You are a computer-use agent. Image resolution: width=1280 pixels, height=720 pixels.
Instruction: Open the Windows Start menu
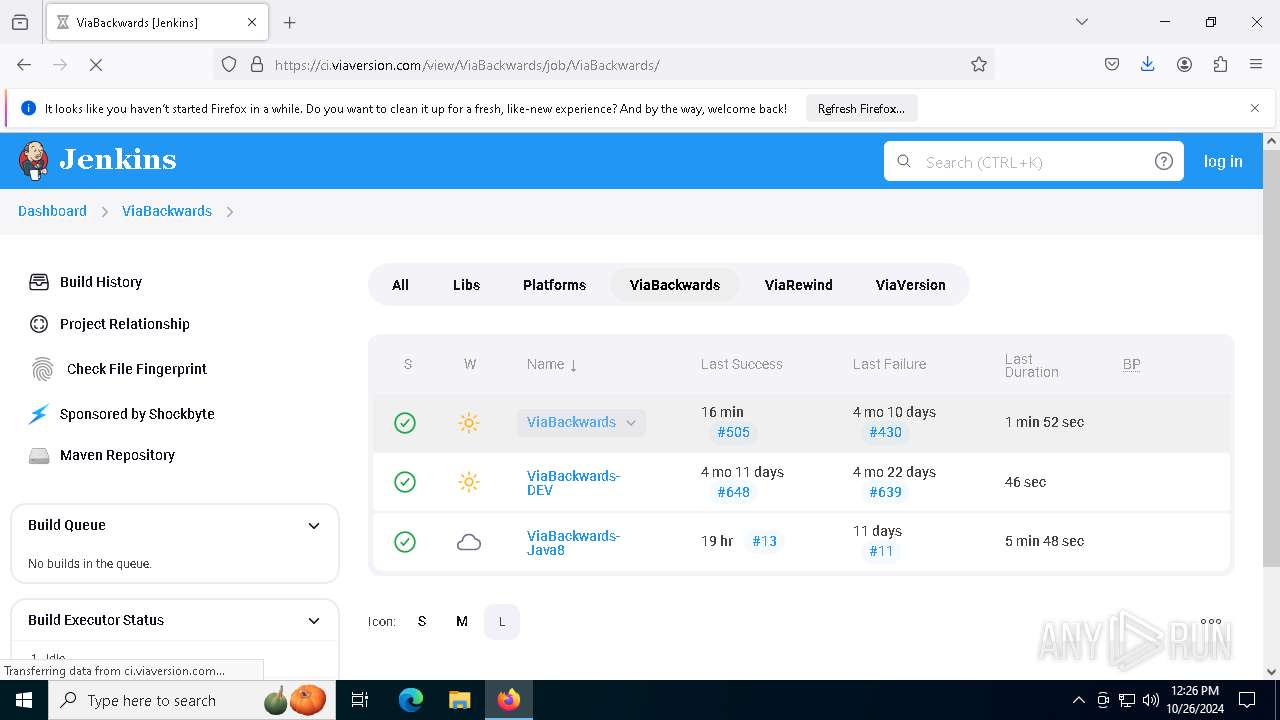24,700
